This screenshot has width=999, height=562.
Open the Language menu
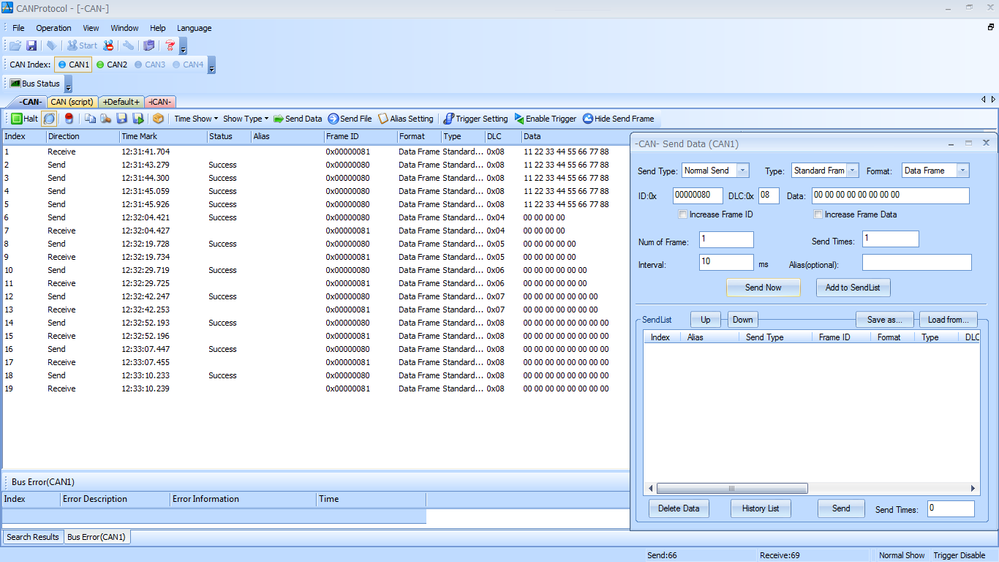click(194, 28)
